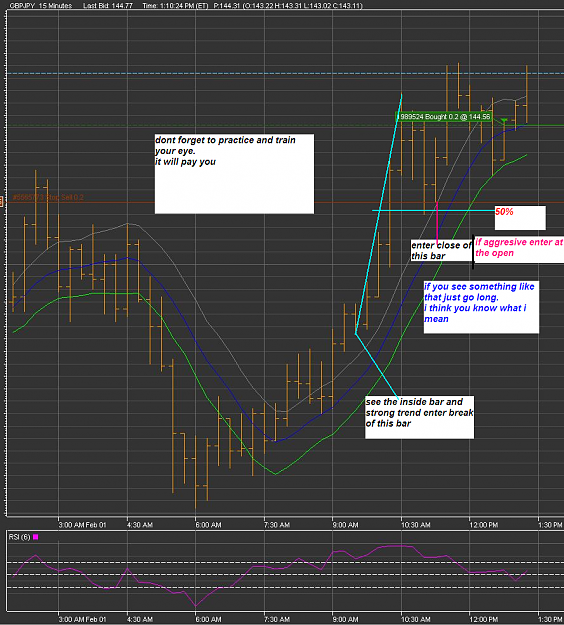The width and height of the screenshot is (564, 625).
Task: Select the 'Stop Sell 0.2' order label
Action: pos(48,197)
